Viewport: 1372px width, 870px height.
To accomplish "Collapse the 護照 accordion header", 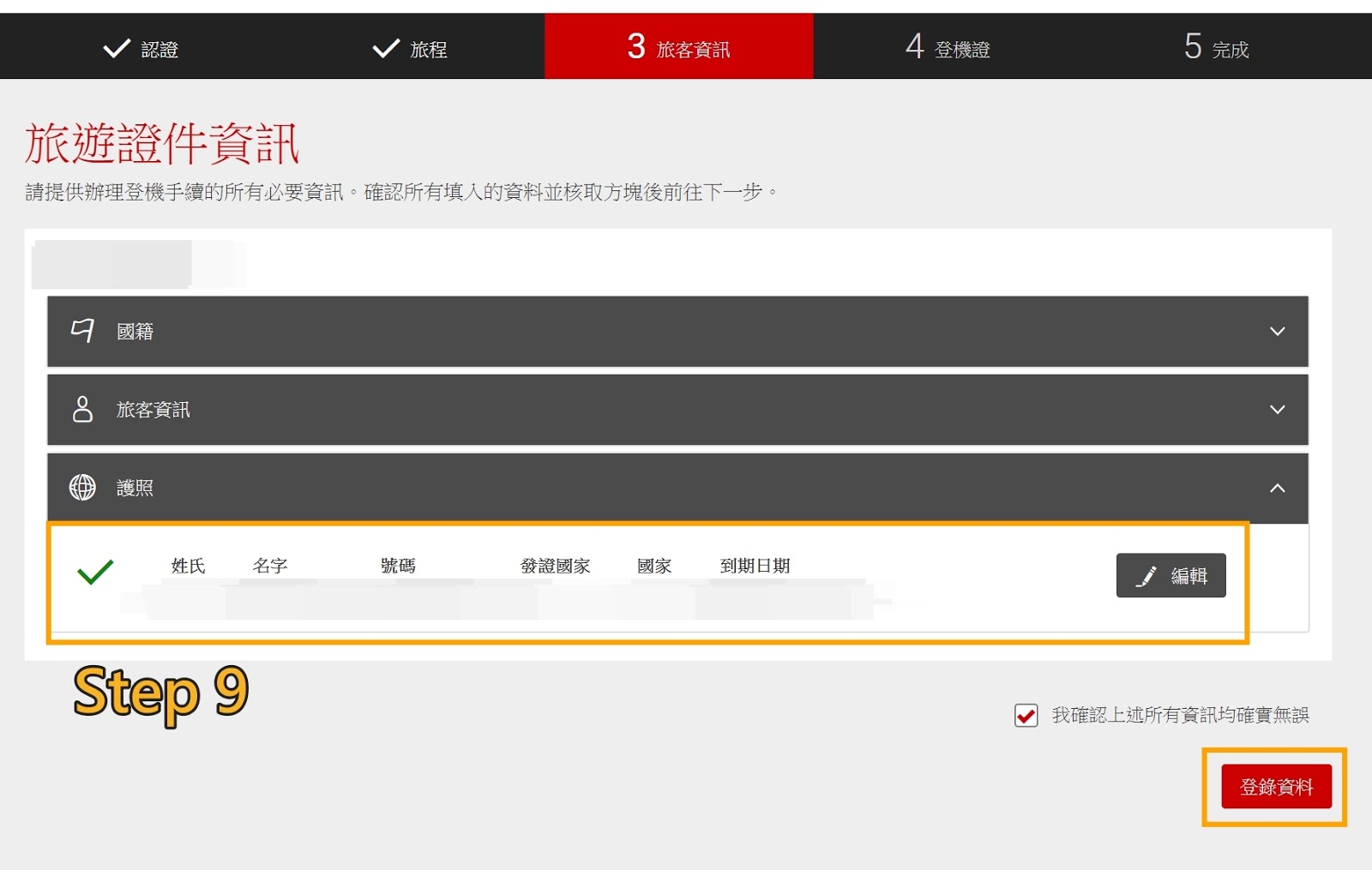I will tap(677, 488).
